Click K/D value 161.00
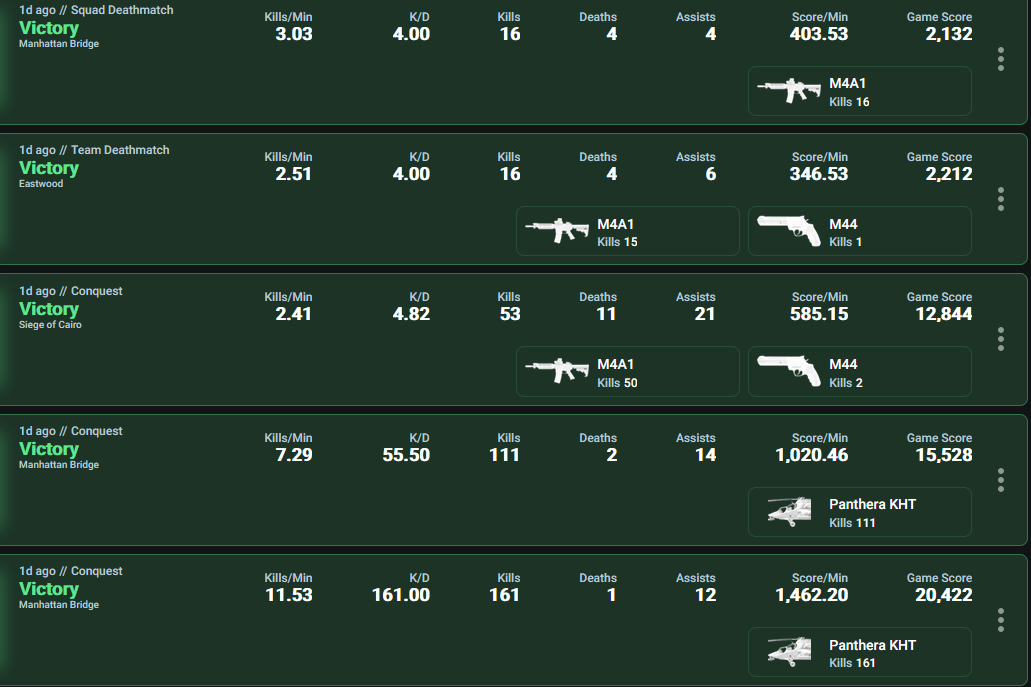The image size is (1031, 687). (x=401, y=595)
